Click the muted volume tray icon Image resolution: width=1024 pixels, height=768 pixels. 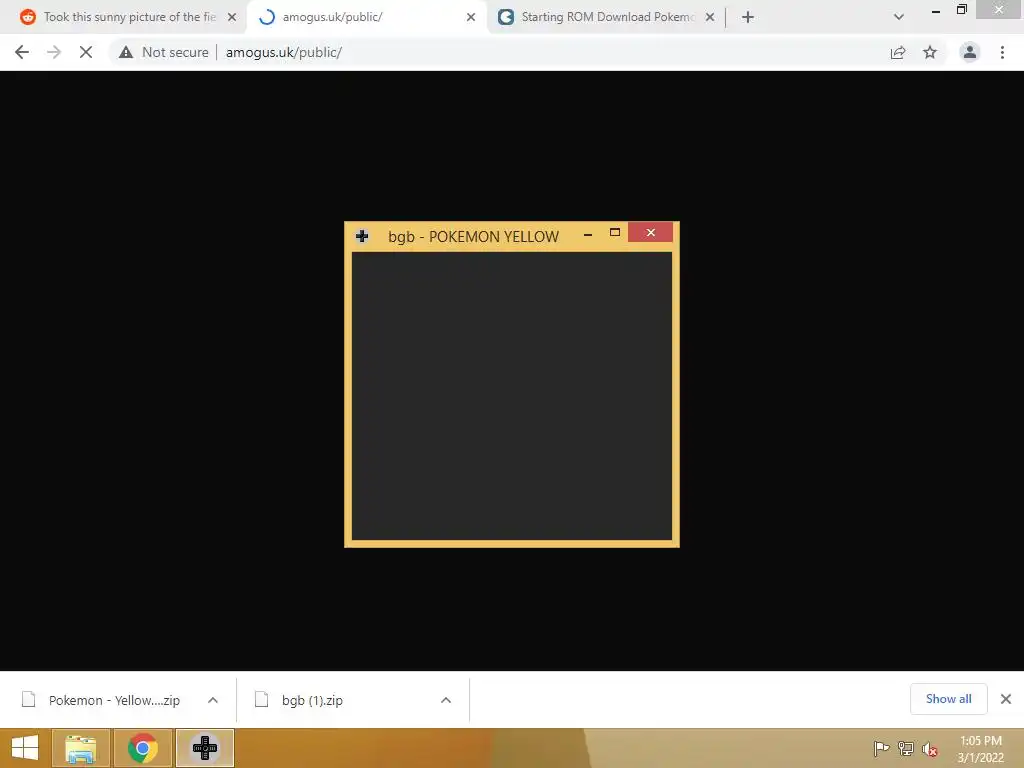(x=930, y=749)
